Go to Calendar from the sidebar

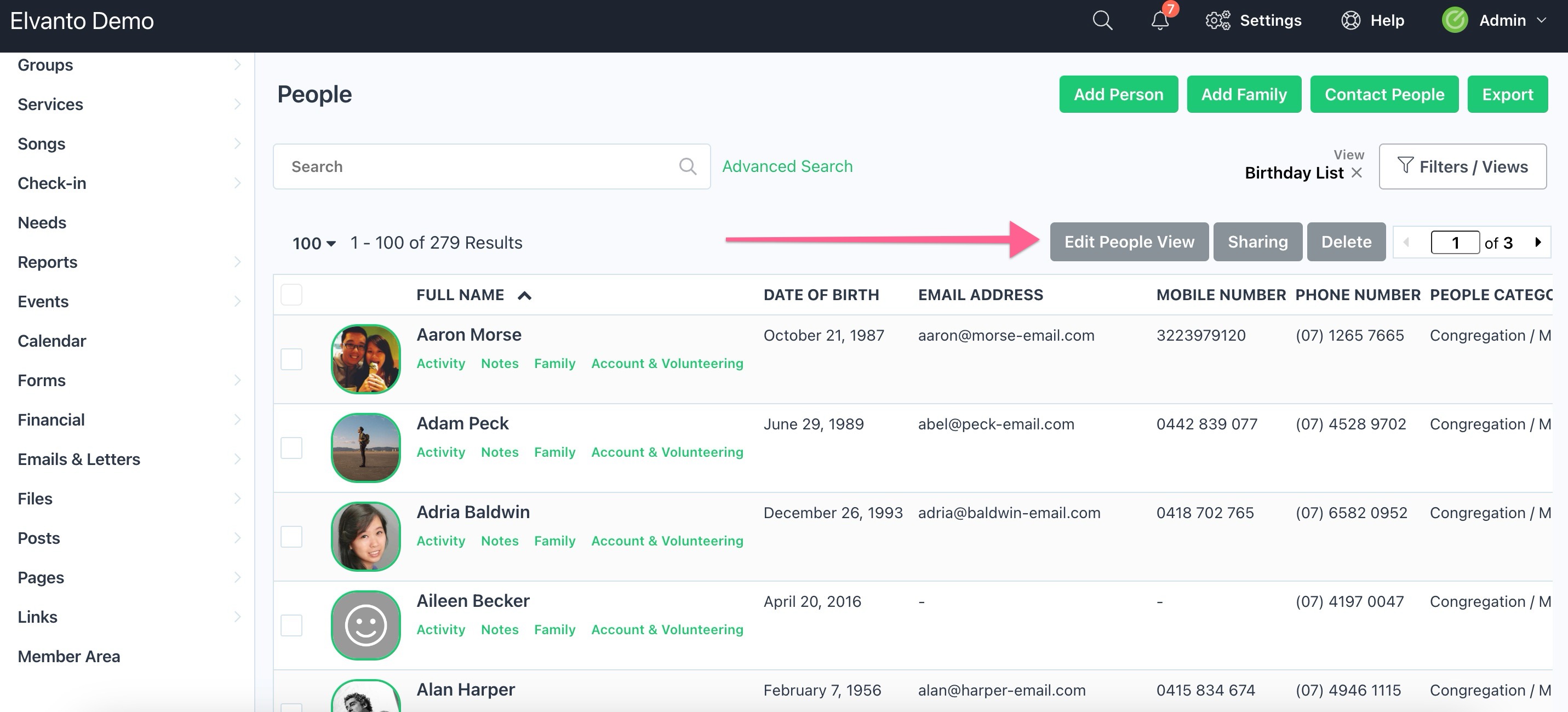click(51, 341)
